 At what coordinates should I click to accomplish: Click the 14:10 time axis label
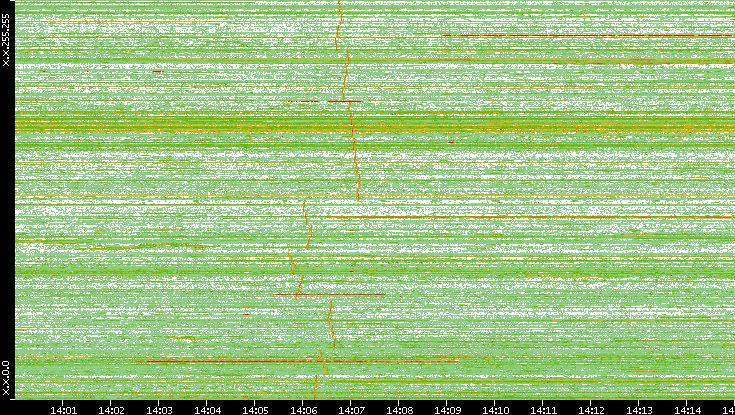(x=495, y=410)
